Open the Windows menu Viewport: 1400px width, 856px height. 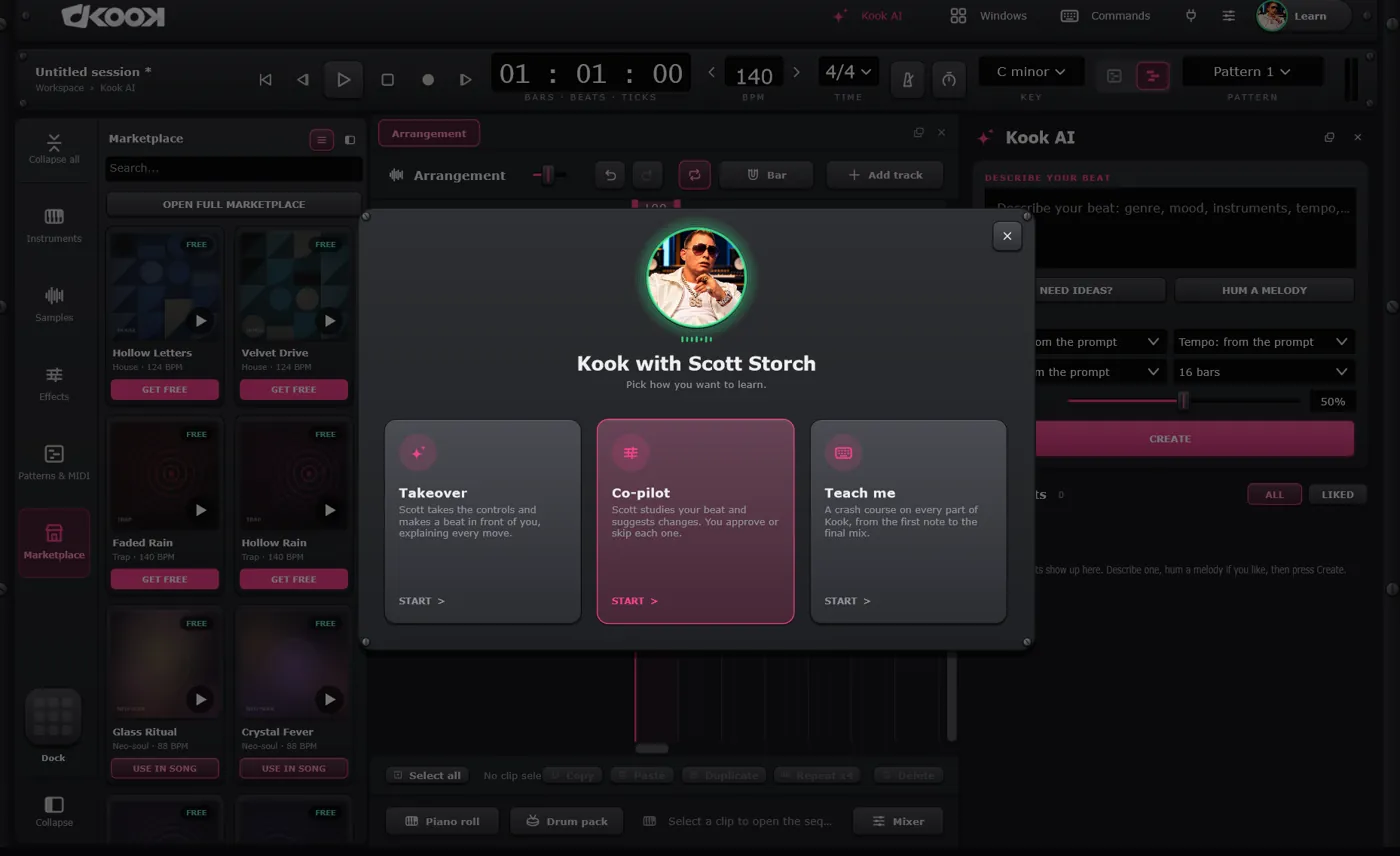tap(988, 16)
